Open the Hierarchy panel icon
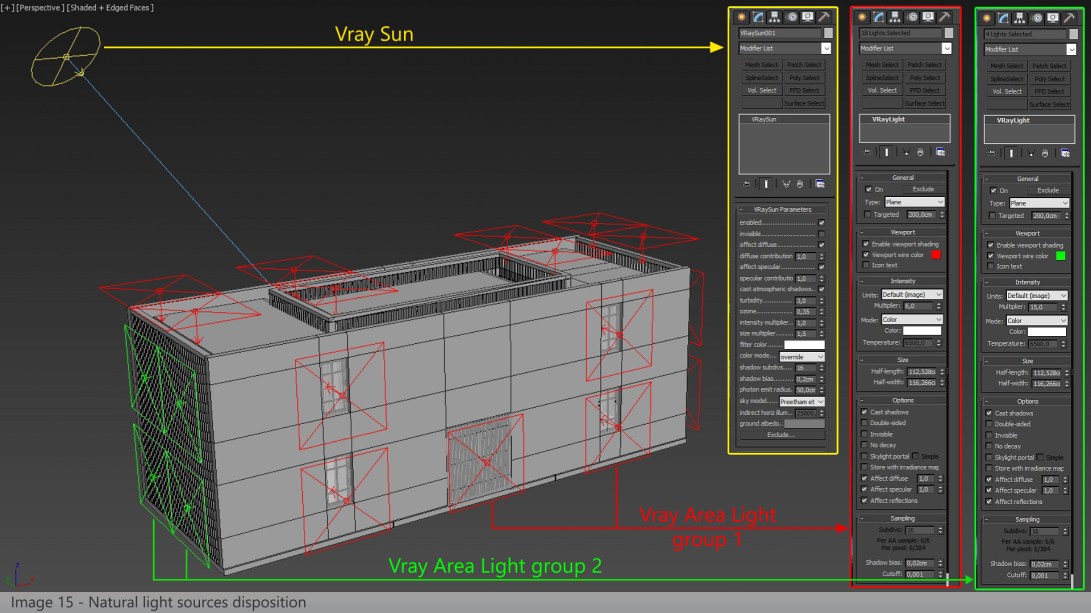The height and width of the screenshot is (613, 1091). point(774,16)
